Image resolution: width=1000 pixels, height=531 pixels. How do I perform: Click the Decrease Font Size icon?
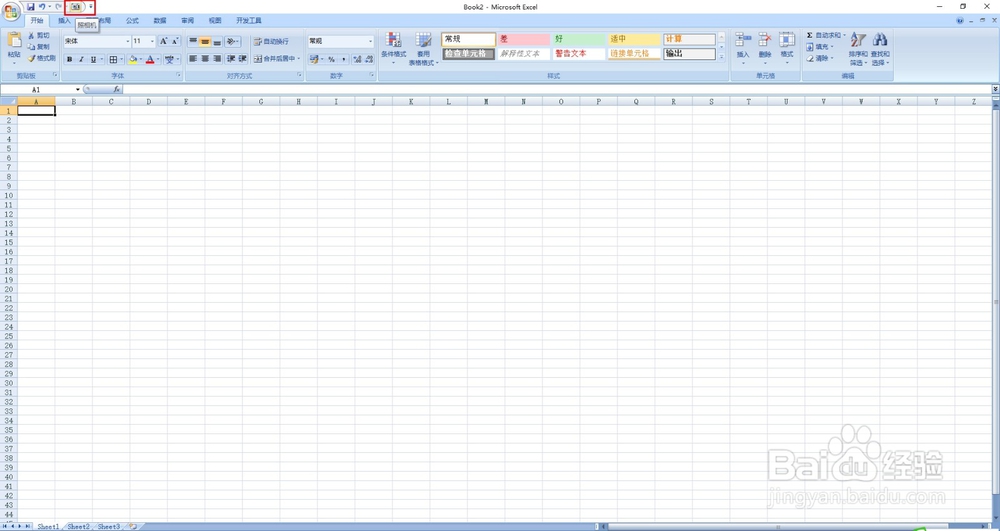[x=175, y=41]
